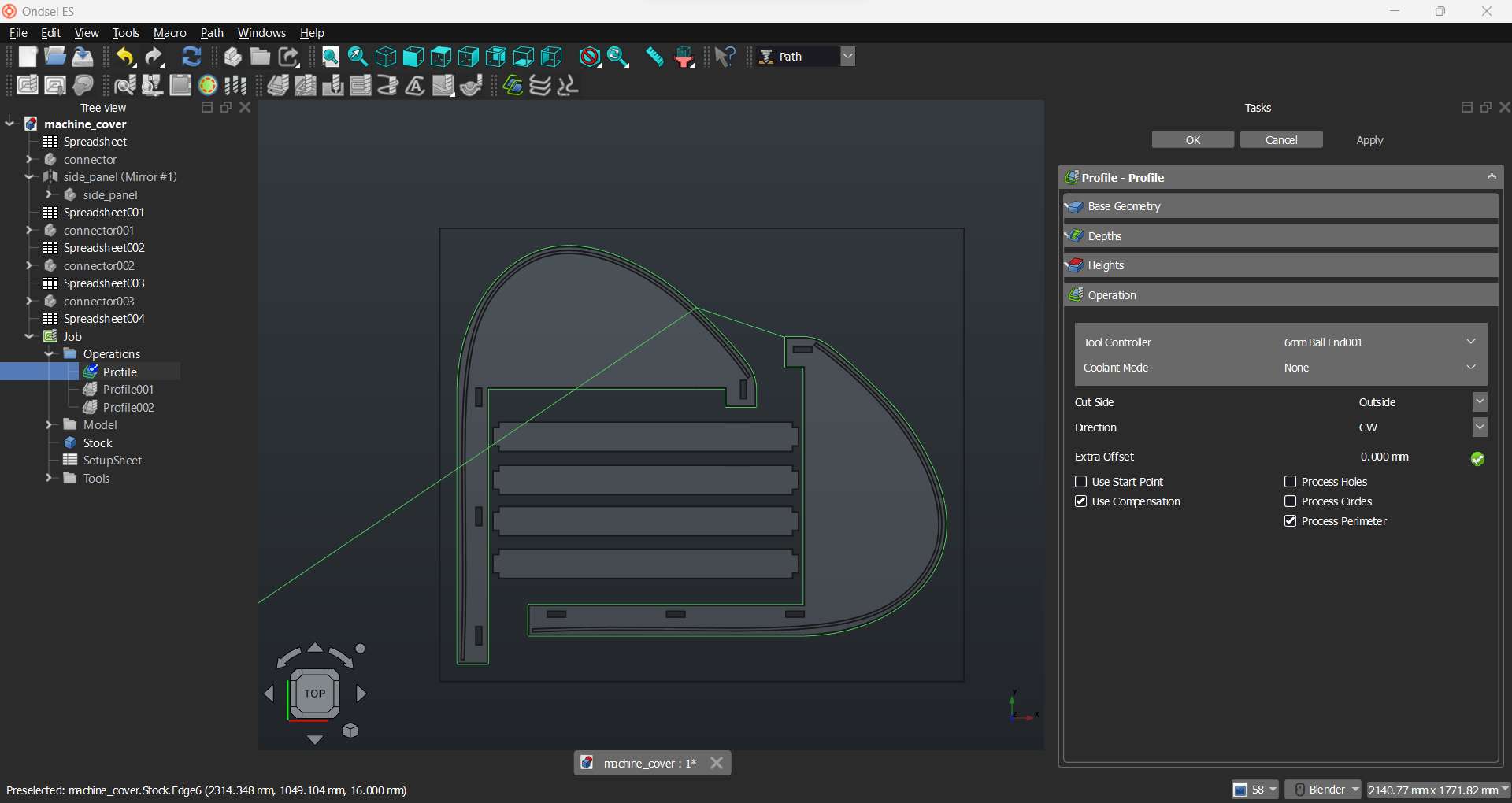This screenshot has width=1512, height=803.
Task: Open the Macro menu
Action: coord(169,33)
